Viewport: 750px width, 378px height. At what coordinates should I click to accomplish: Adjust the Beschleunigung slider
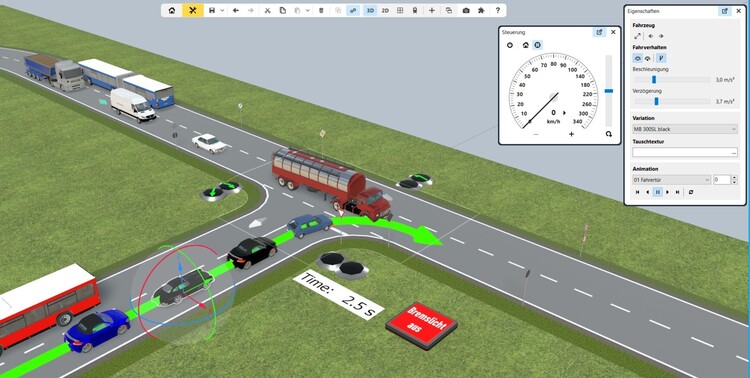point(673,80)
